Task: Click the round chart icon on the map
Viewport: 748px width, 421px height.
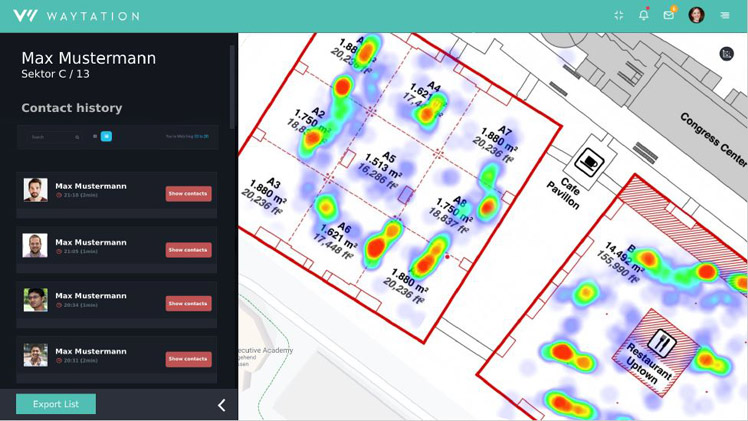Action: click(x=726, y=54)
